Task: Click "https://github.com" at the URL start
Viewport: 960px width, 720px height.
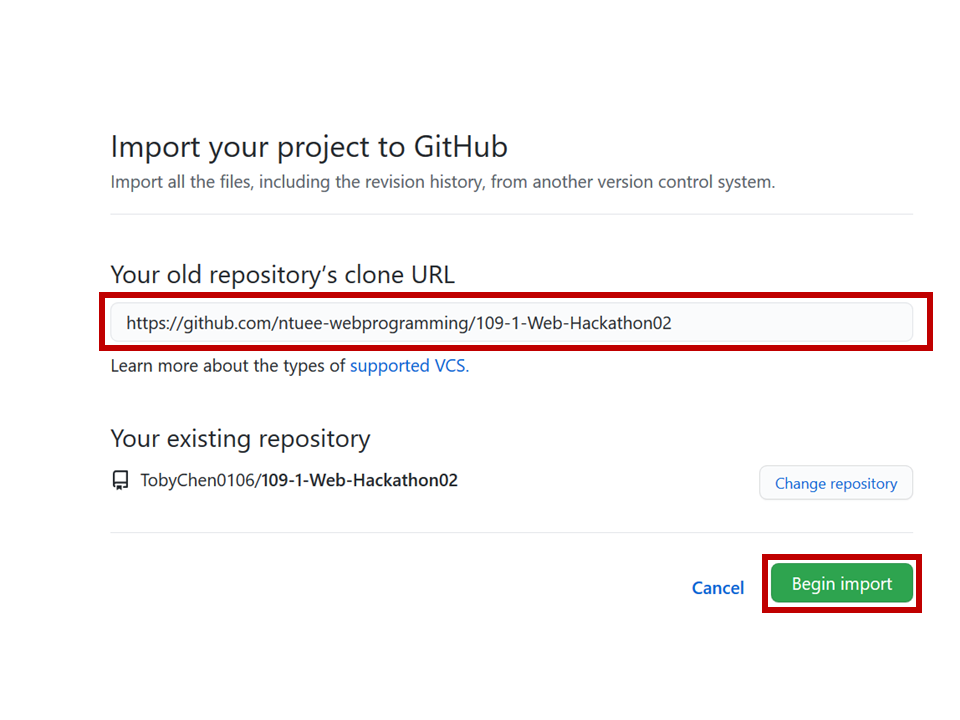Action: [189, 323]
